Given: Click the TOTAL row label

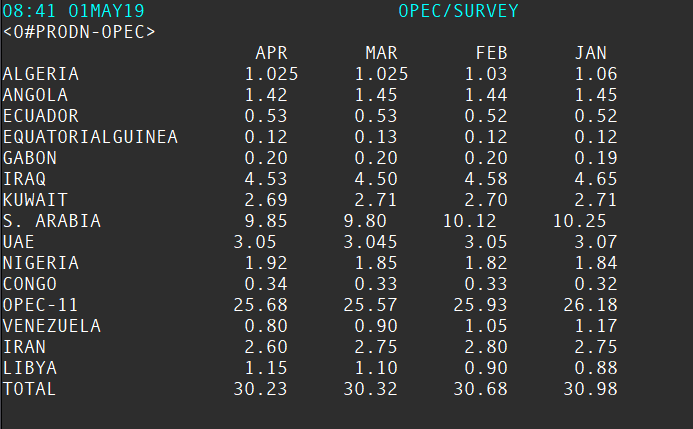Looking at the screenshot, I should pyautogui.click(x=30, y=389).
